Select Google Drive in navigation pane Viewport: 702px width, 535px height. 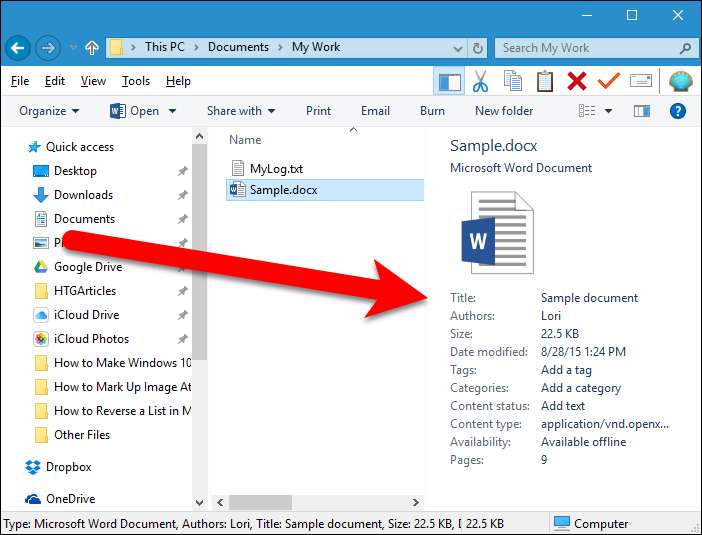pyautogui.click(x=87, y=267)
